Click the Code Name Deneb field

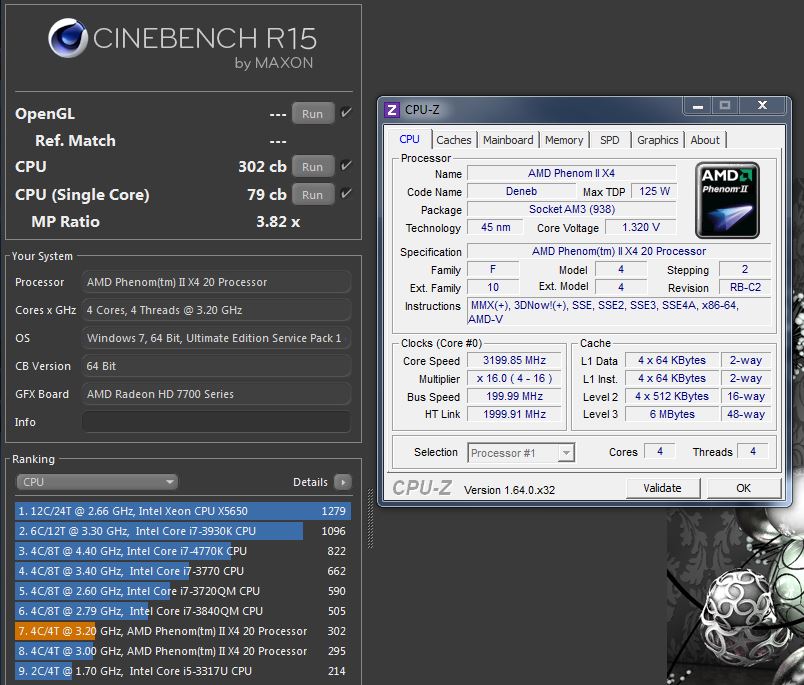pos(521,191)
